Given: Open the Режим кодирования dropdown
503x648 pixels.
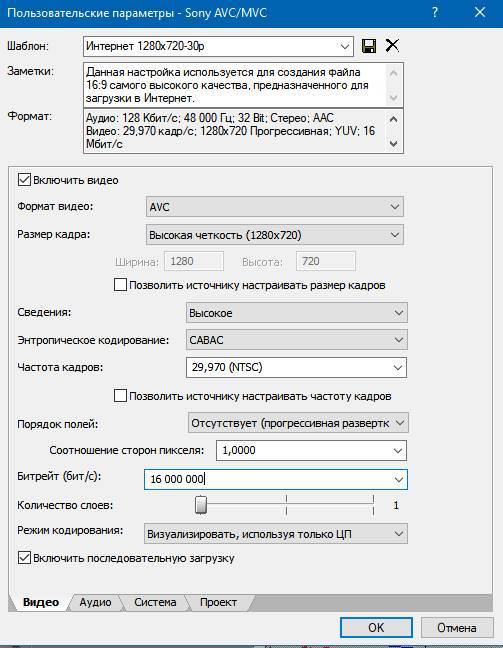Looking at the screenshot, I should pos(275,534).
